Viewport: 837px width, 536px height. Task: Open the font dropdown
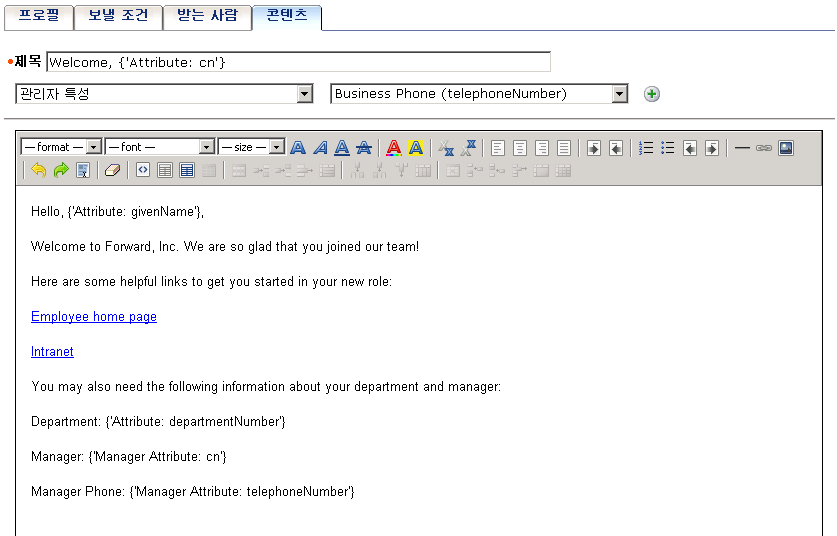[x=160, y=147]
